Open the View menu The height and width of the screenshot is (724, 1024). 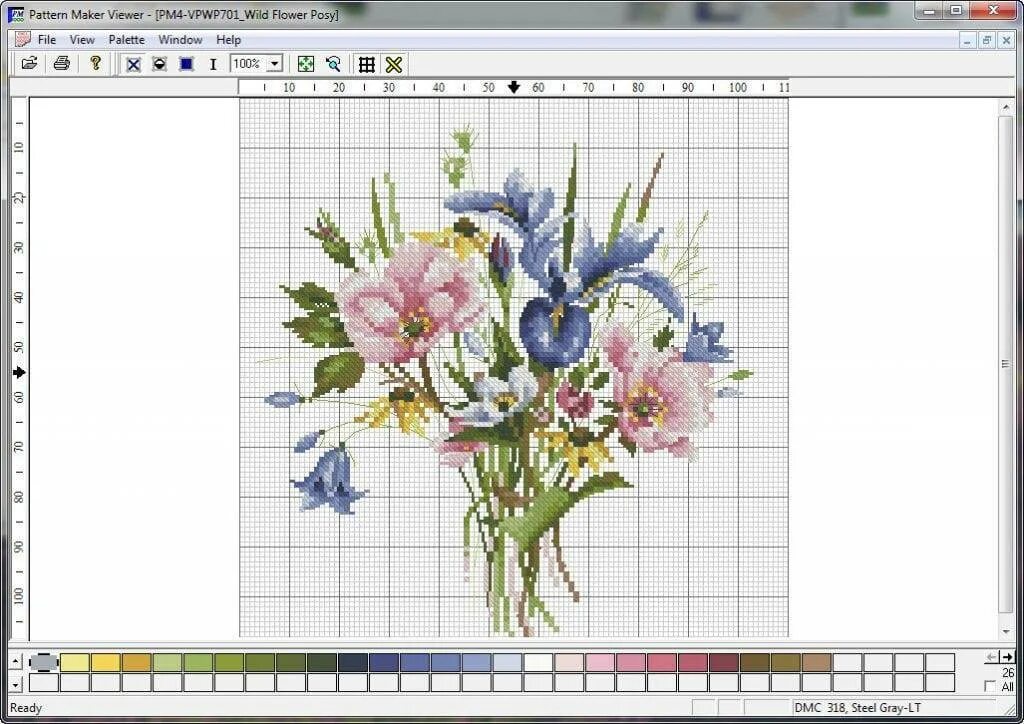(82, 39)
